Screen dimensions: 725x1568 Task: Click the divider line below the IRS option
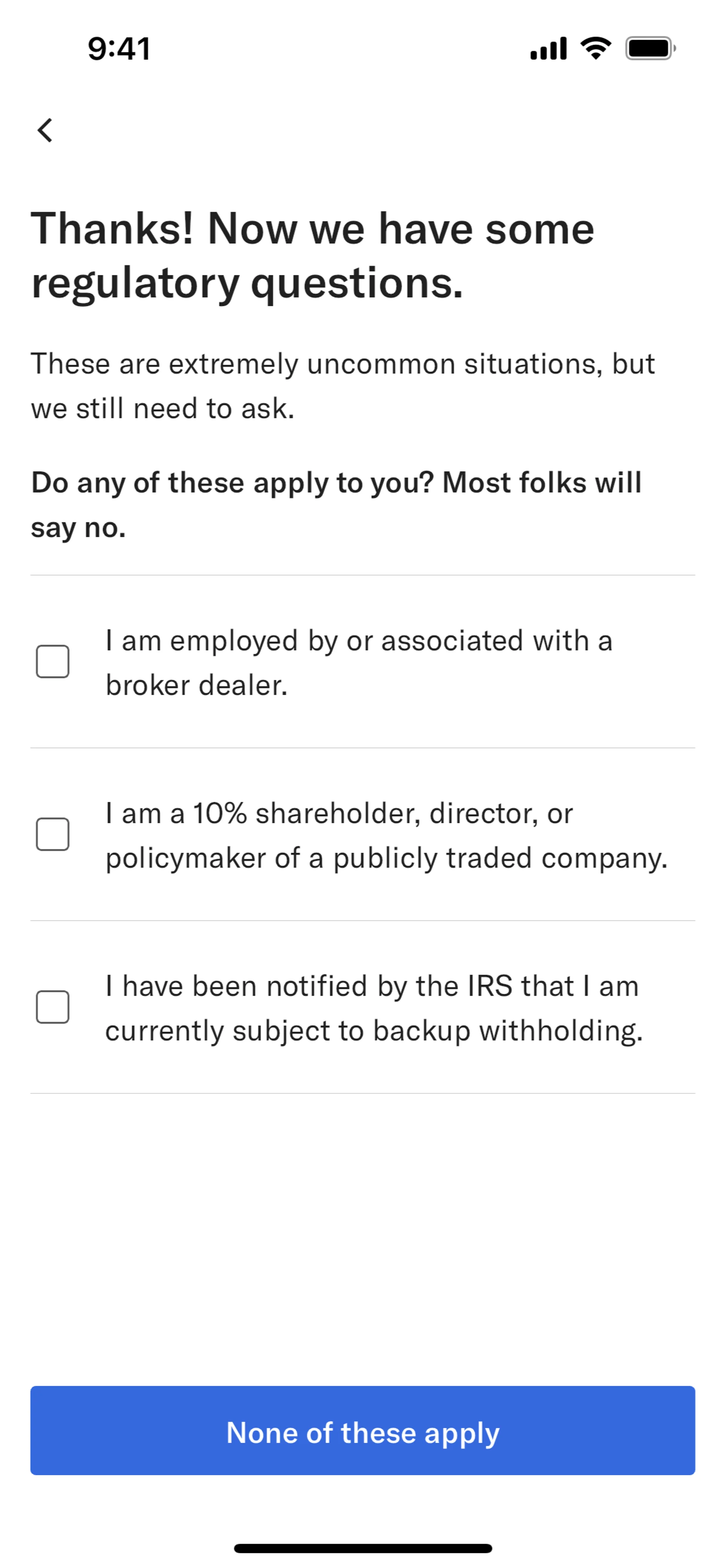pyautogui.click(x=363, y=1093)
